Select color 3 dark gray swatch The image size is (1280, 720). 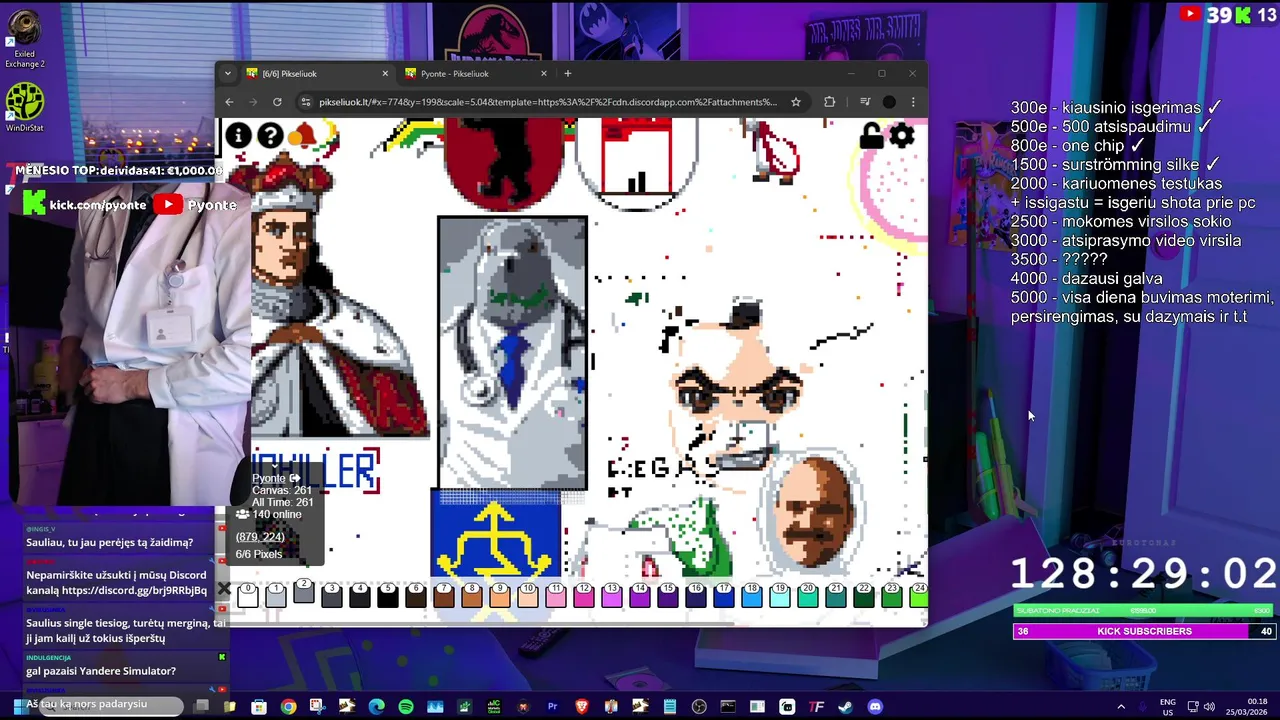(x=331, y=595)
